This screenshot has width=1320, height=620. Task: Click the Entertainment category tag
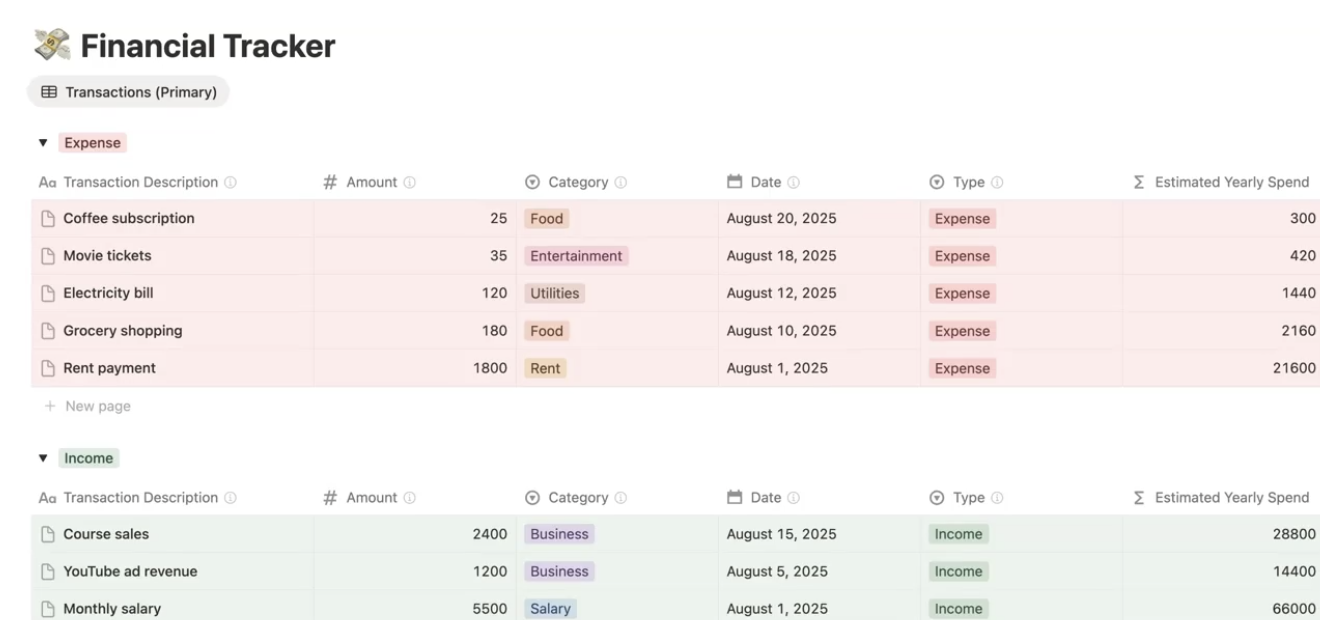coord(576,256)
